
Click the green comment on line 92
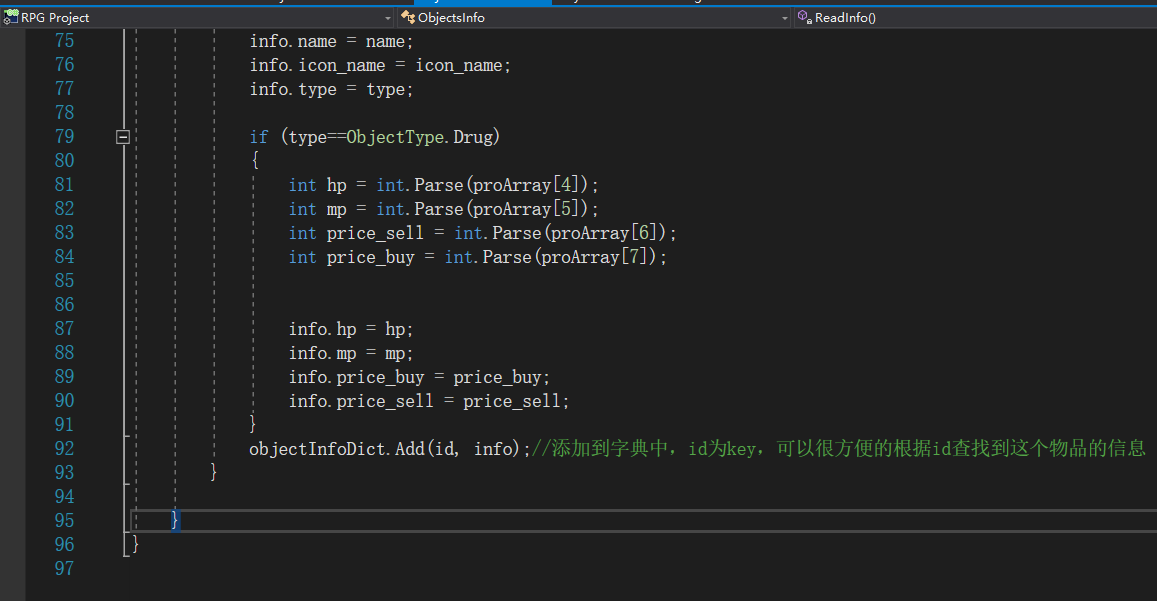(x=839, y=448)
